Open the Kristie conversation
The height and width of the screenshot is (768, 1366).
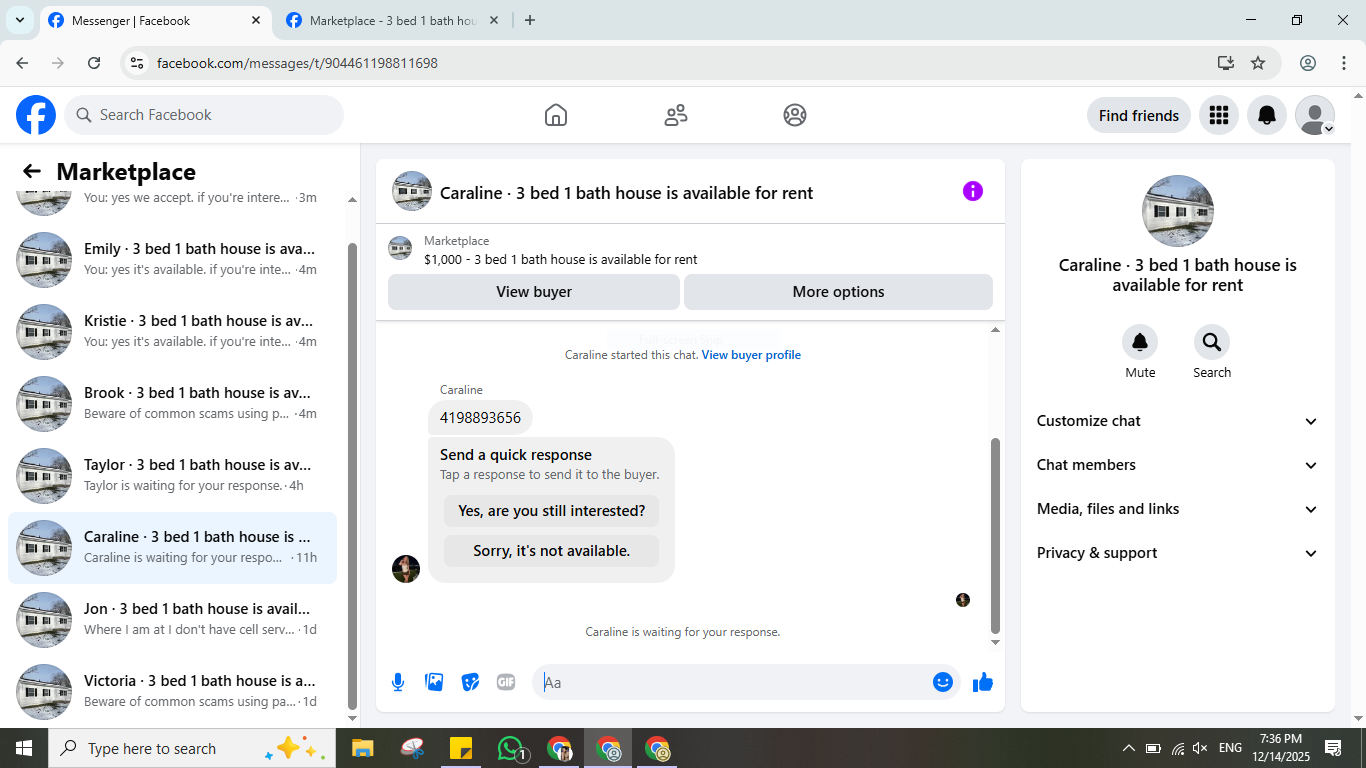(x=172, y=332)
